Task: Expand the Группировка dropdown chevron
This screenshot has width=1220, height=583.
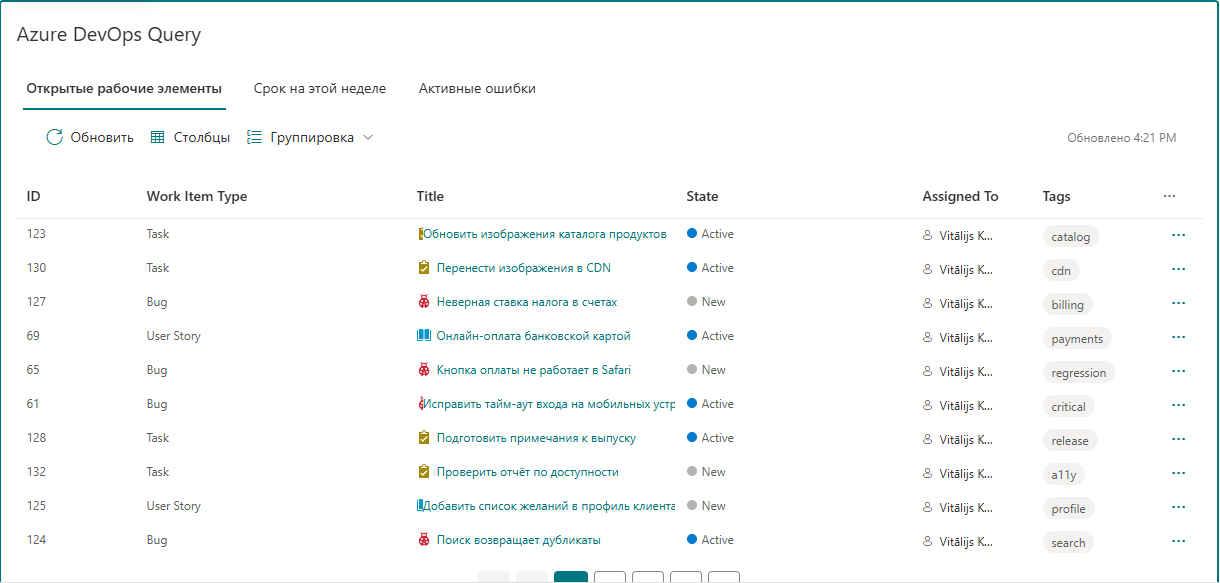Action: click(x=368, y=137)
